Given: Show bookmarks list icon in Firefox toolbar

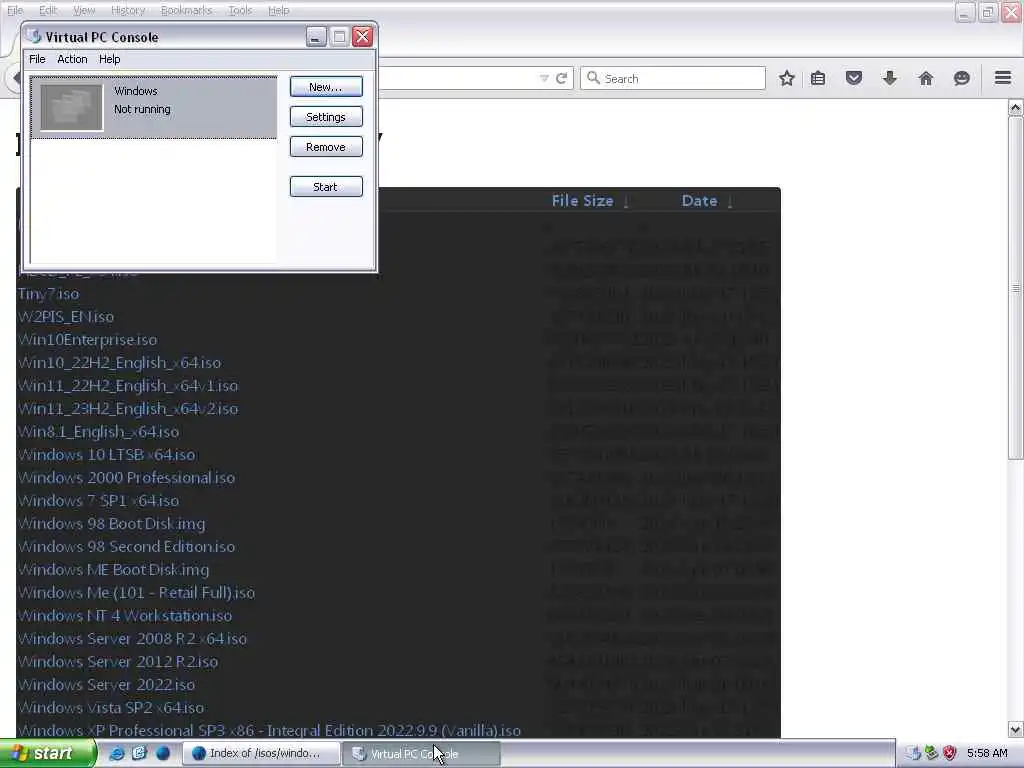Looking at the screenshot, I should click(818, 78).
